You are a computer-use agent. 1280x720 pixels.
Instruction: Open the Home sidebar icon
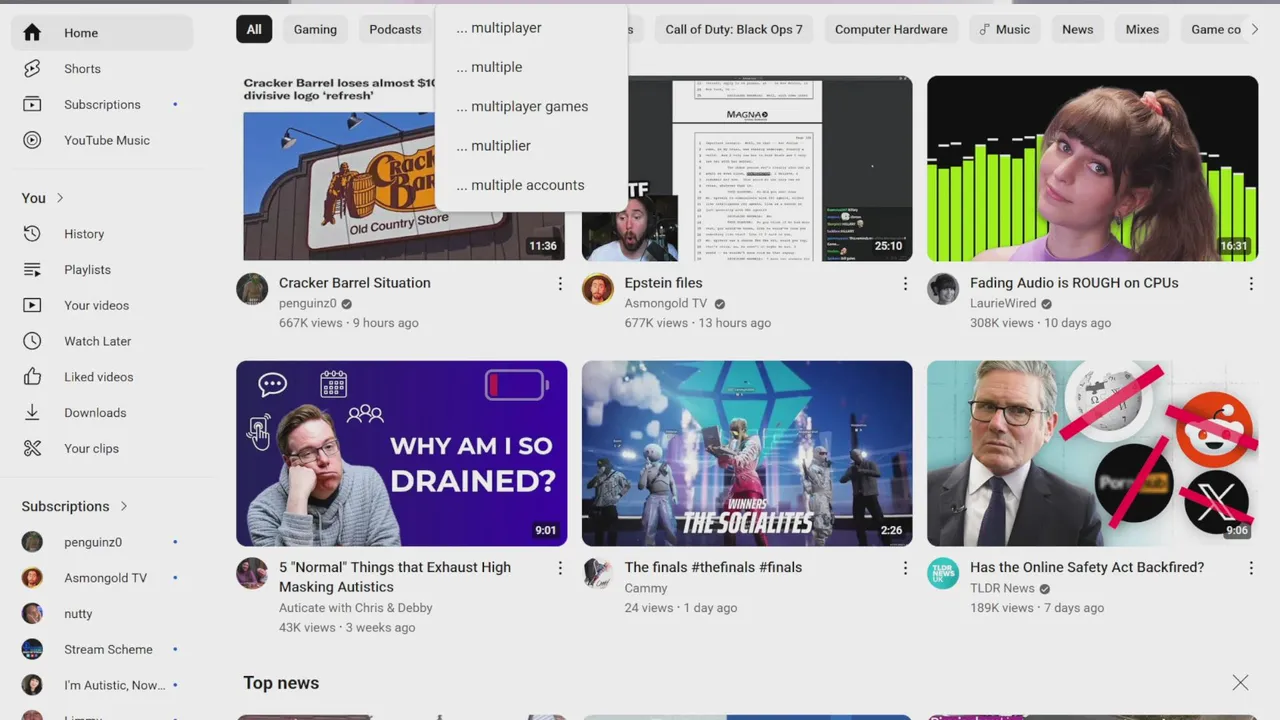pos(32,33)
